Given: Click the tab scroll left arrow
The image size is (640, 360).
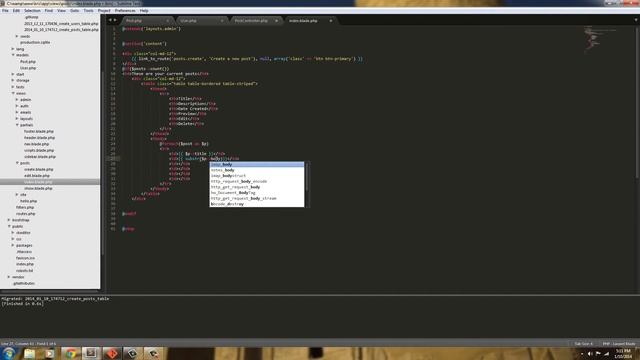Looking at the screenshot, I should click(110, 20).
